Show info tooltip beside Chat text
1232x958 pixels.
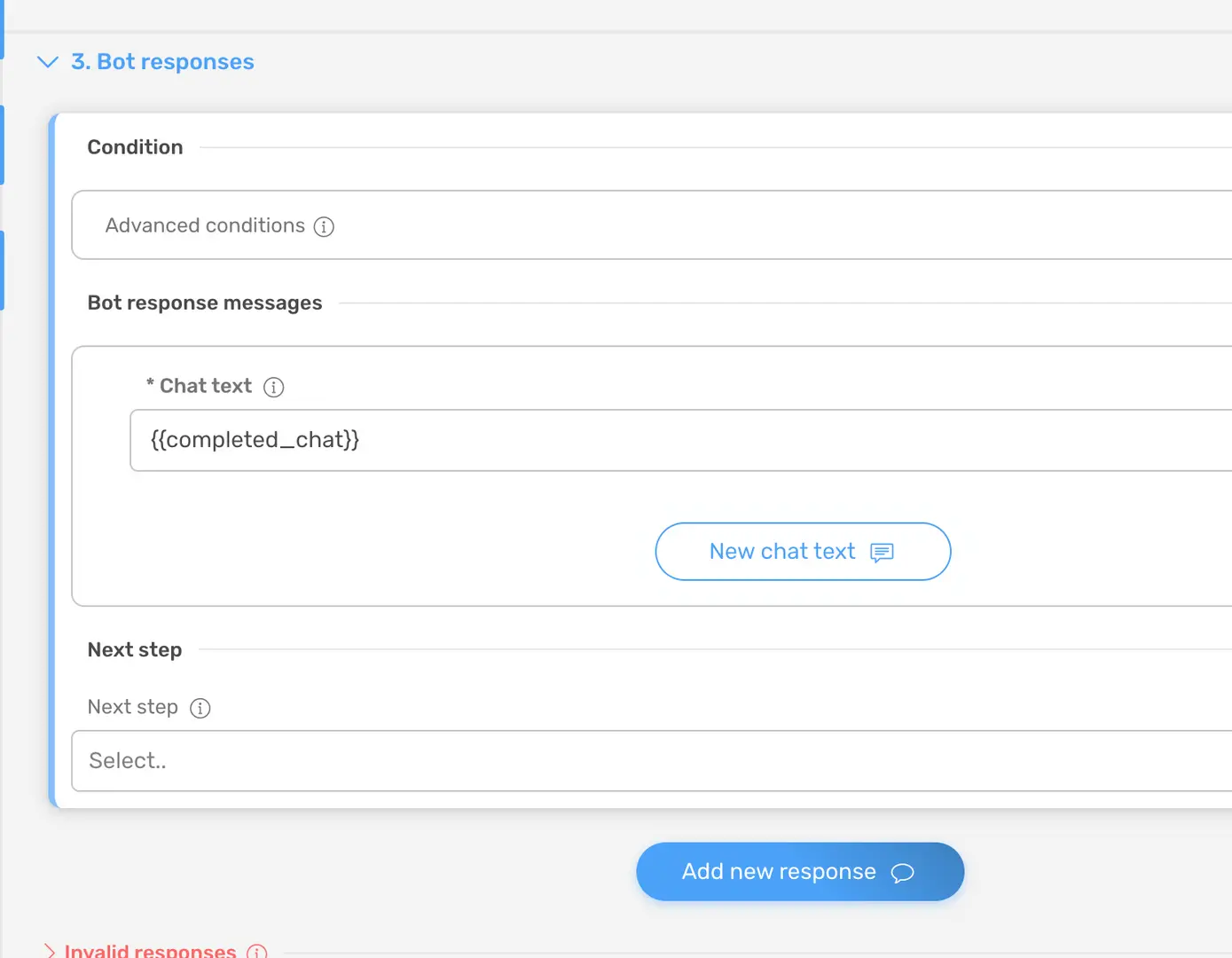tap(274, 387)
